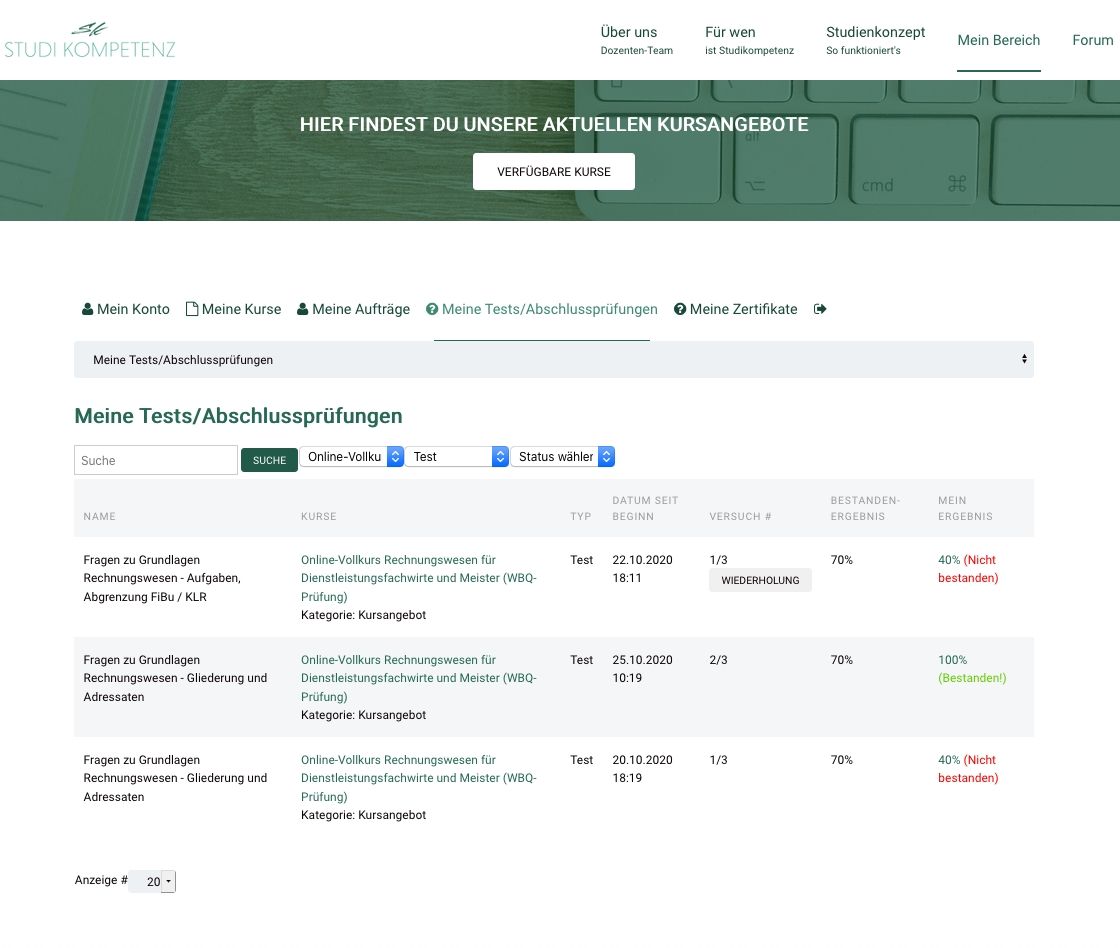Change the Anzeige # items-per-page selector
The width and height of the screenshot is (1120, 948).
coord(154,881)
